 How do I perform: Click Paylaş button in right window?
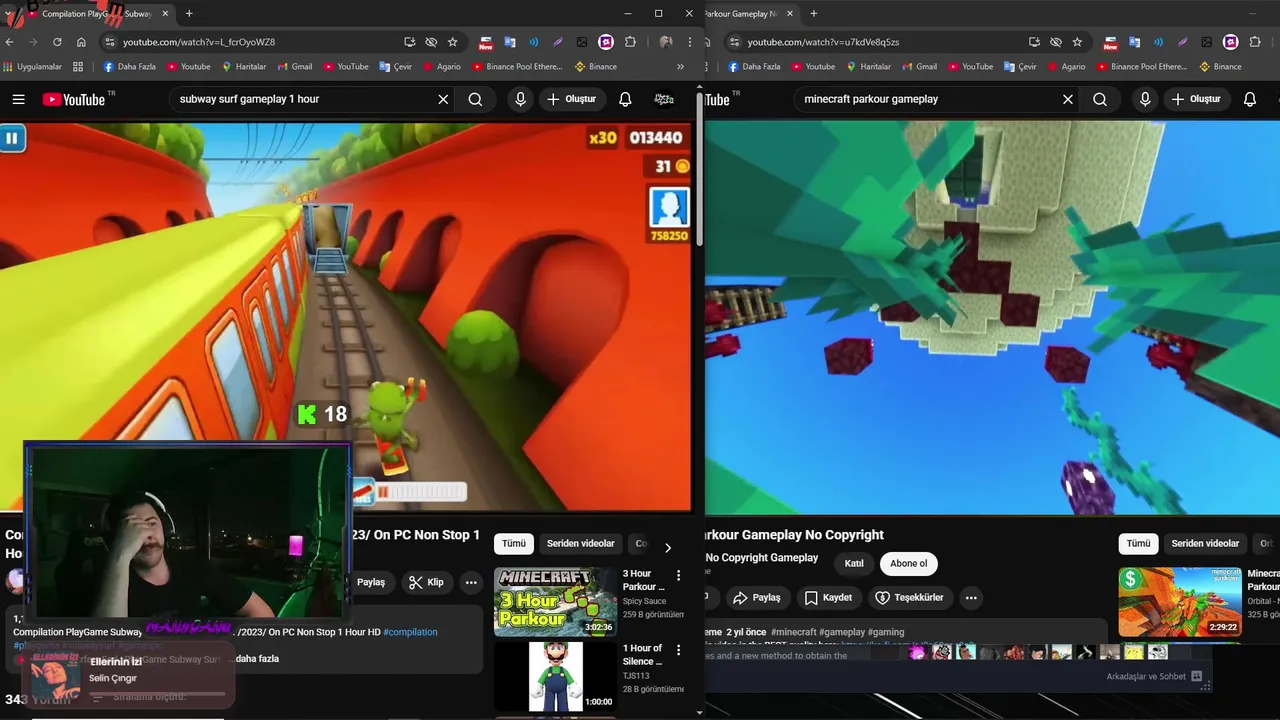click(x=756, y=598)
